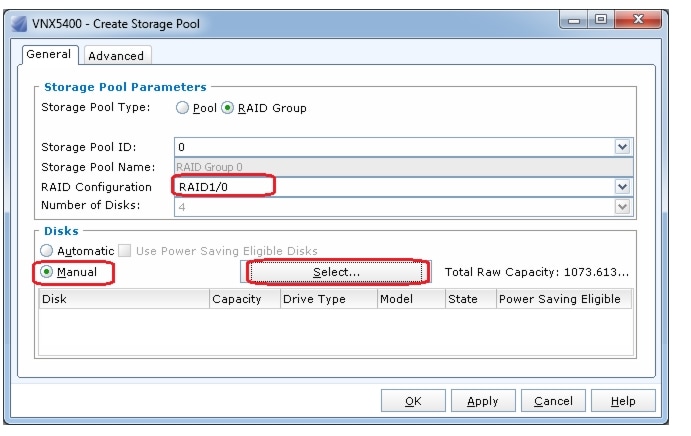Click the Apply button
This screenshot has height=436, width=691.
(x=483, y=401)
